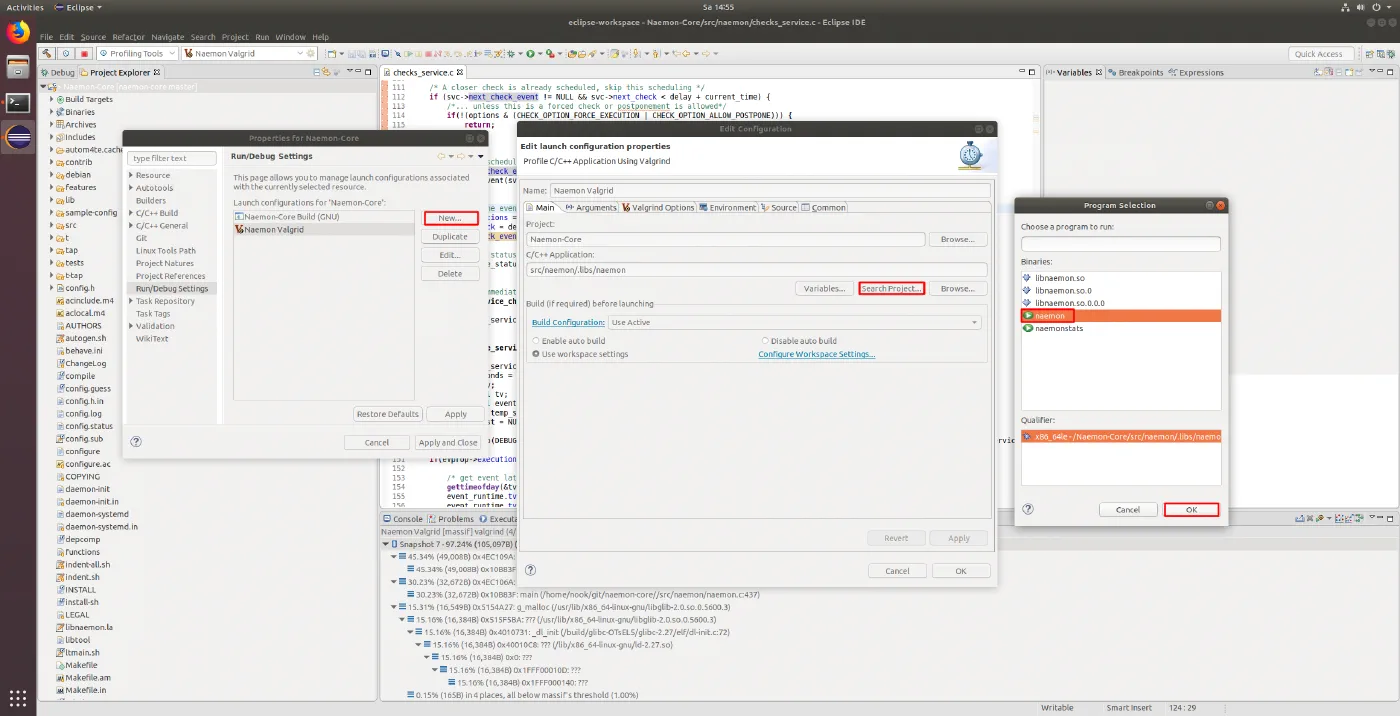Open Firefox from the Ubuntu dock
This screenshot has width=1400, height=716.
[17, 33]
